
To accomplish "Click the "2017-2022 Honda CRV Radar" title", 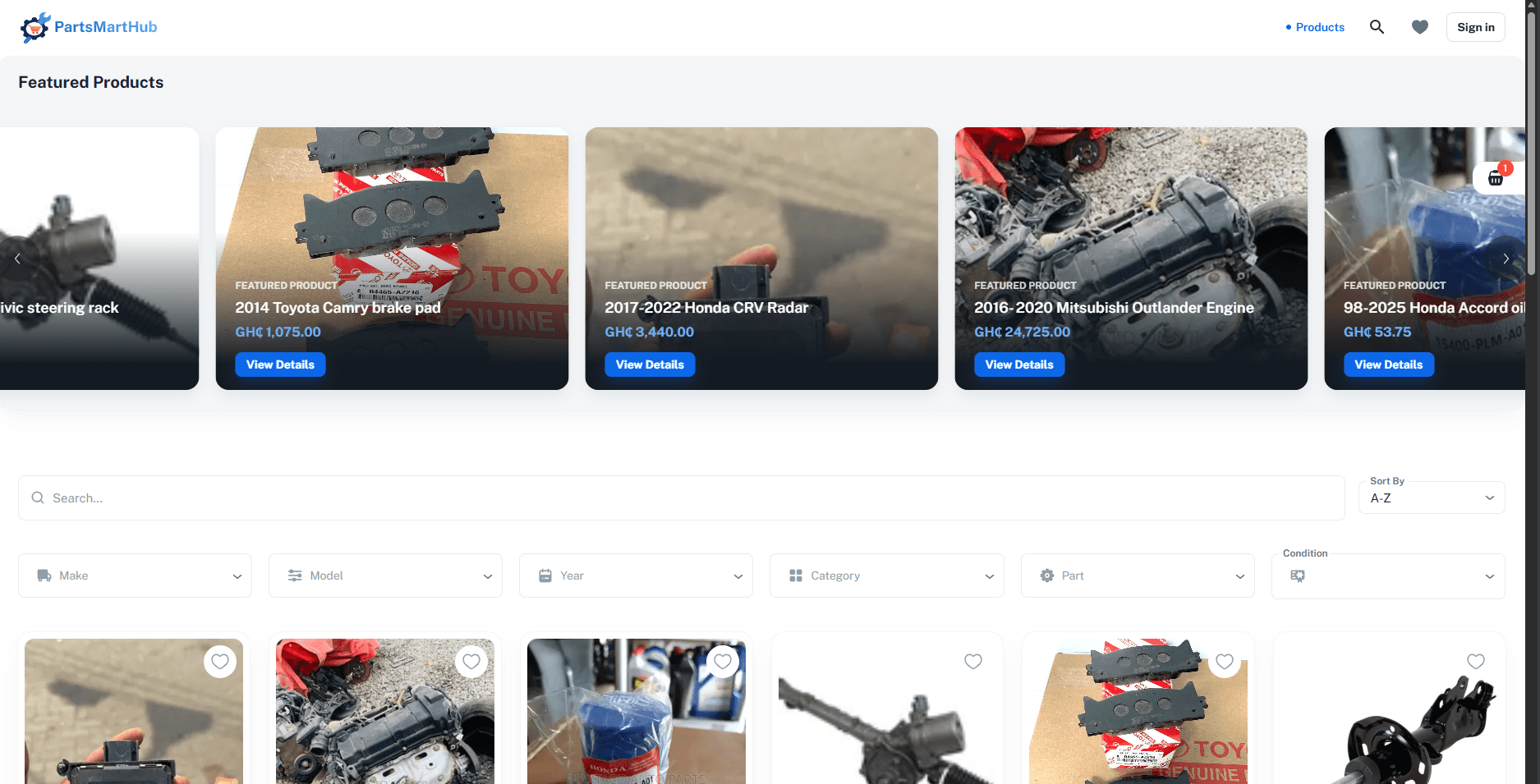I will point(706,308).
